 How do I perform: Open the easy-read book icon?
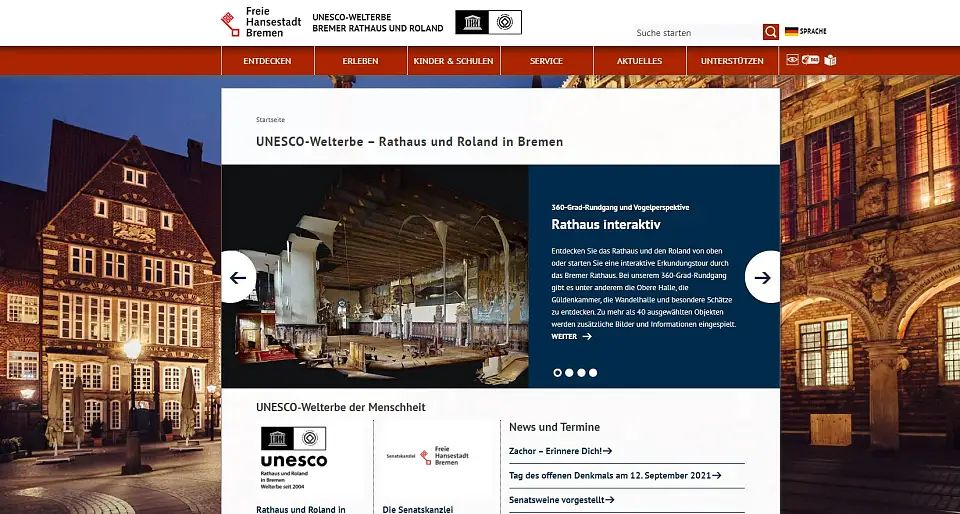830,60
